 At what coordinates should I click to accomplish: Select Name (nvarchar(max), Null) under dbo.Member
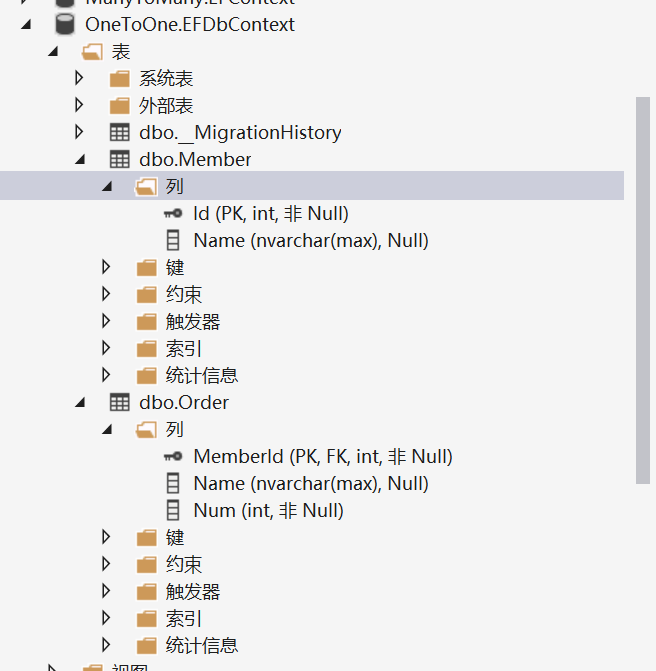310,240
